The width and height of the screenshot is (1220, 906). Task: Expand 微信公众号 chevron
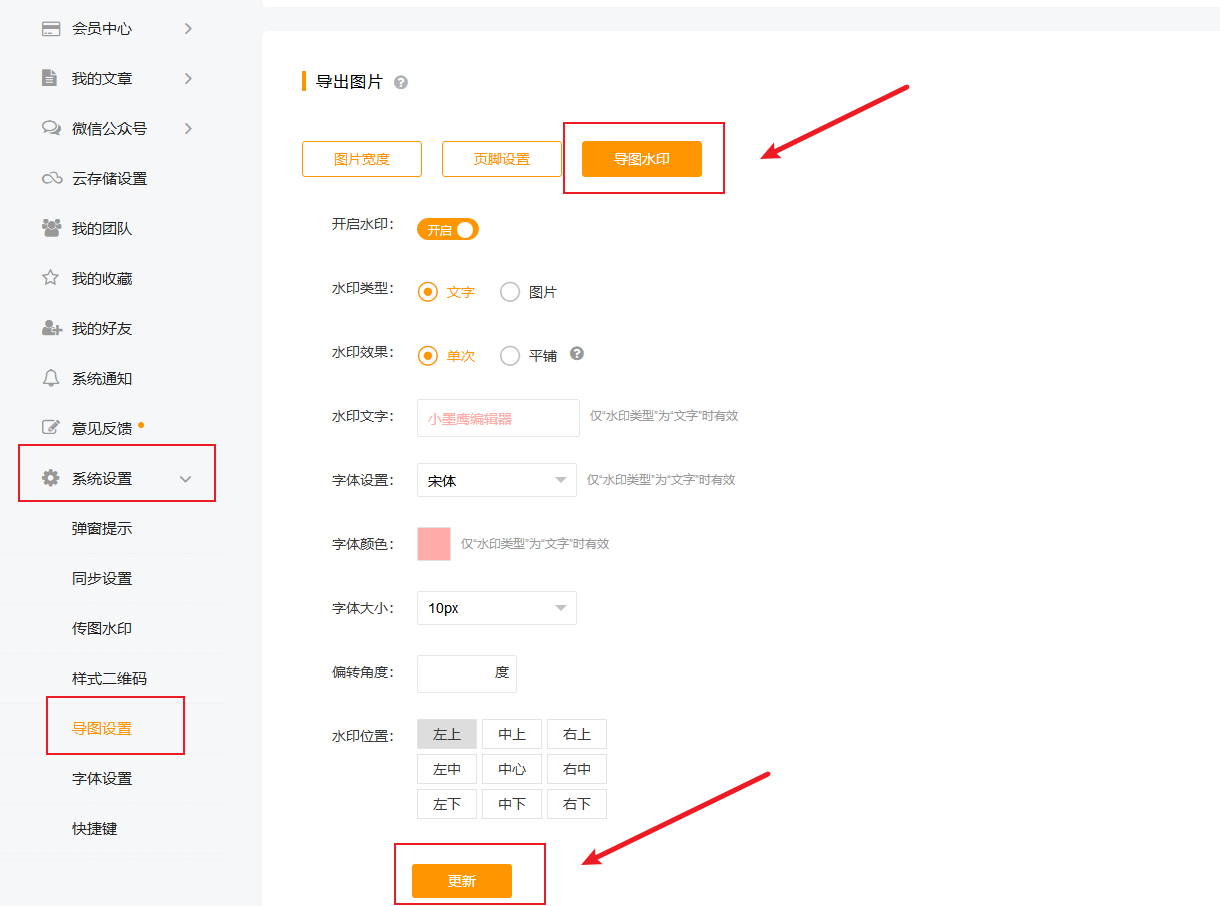[188, 128]
